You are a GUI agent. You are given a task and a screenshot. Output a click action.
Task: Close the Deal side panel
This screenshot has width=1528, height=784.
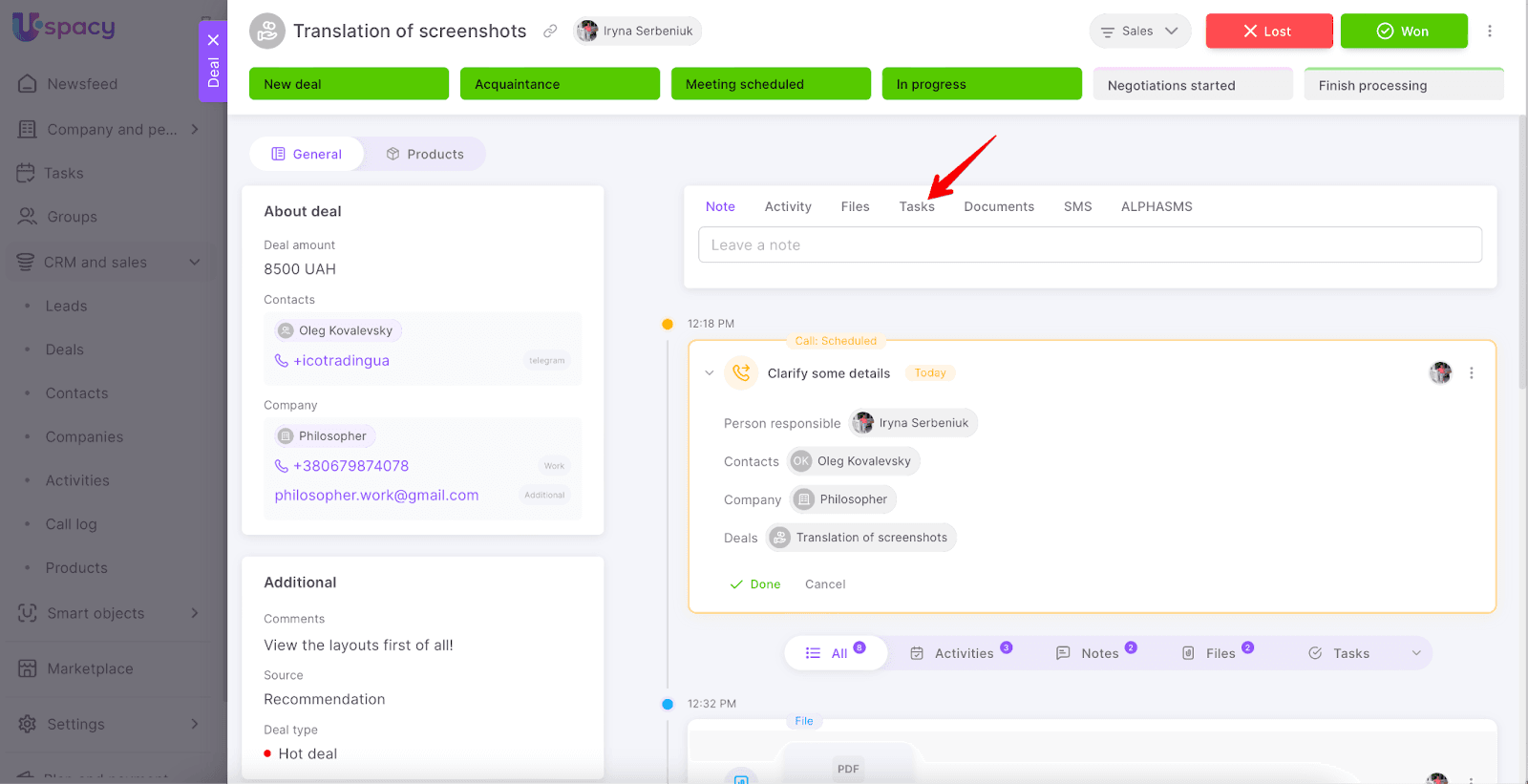[x=213, y=40]
